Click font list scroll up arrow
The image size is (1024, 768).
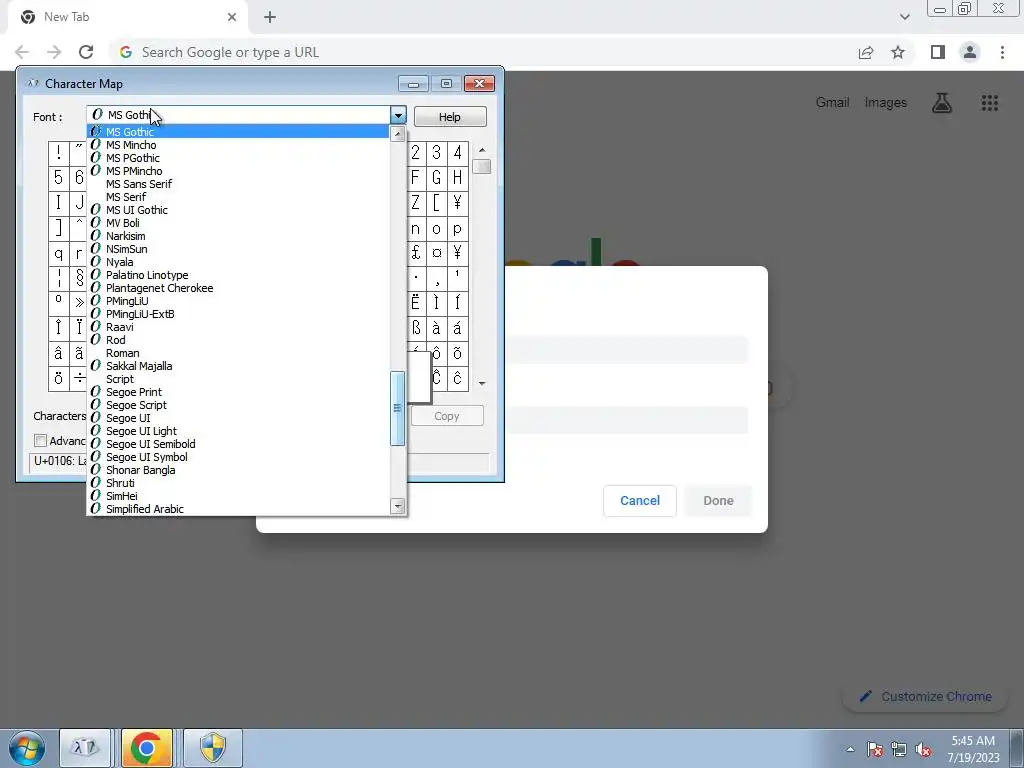[397, 134]
